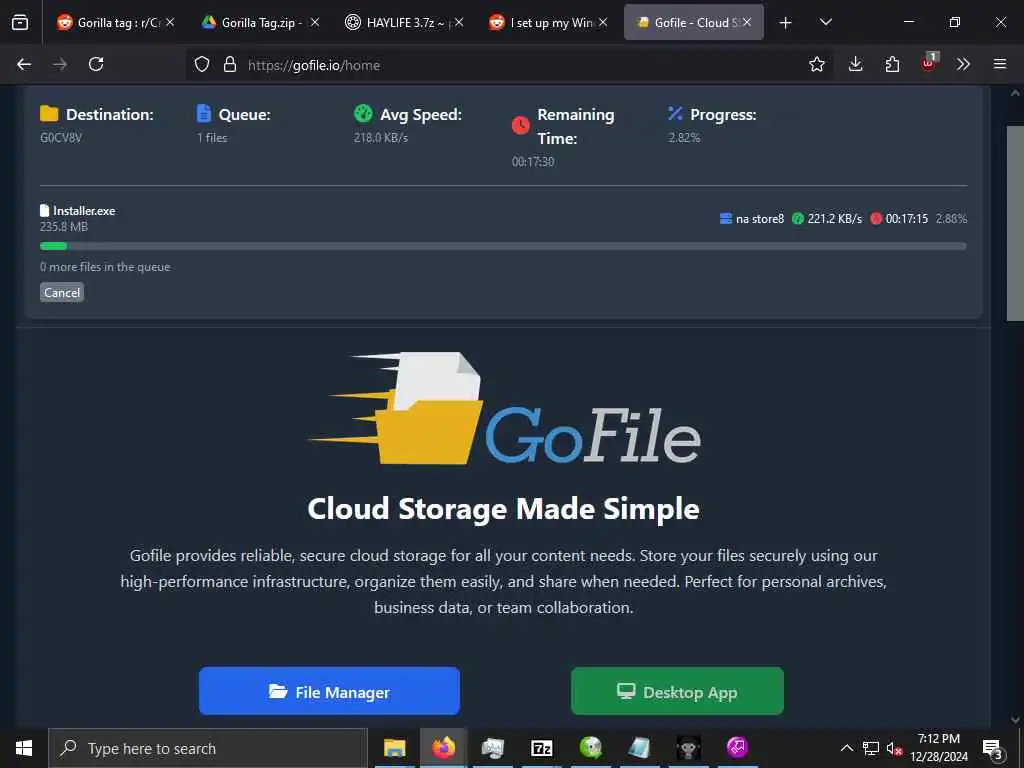This screenshot has width=1024, height=768.
Task: Click the 221.2 KB/s speed value
Action: coord(835,219)
